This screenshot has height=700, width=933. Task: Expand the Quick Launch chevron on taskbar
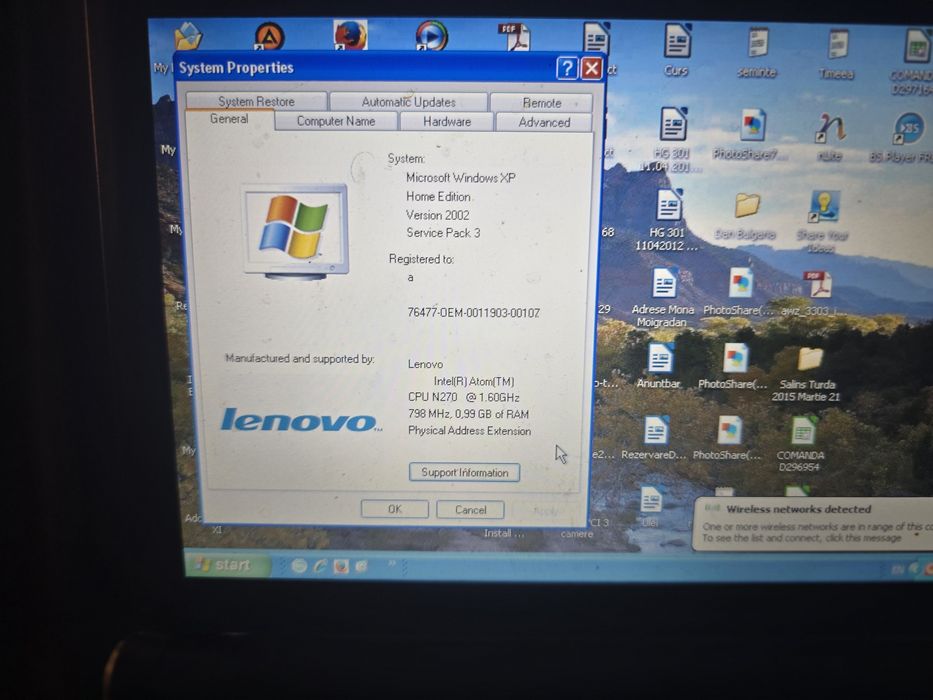[x=392, y=563]
